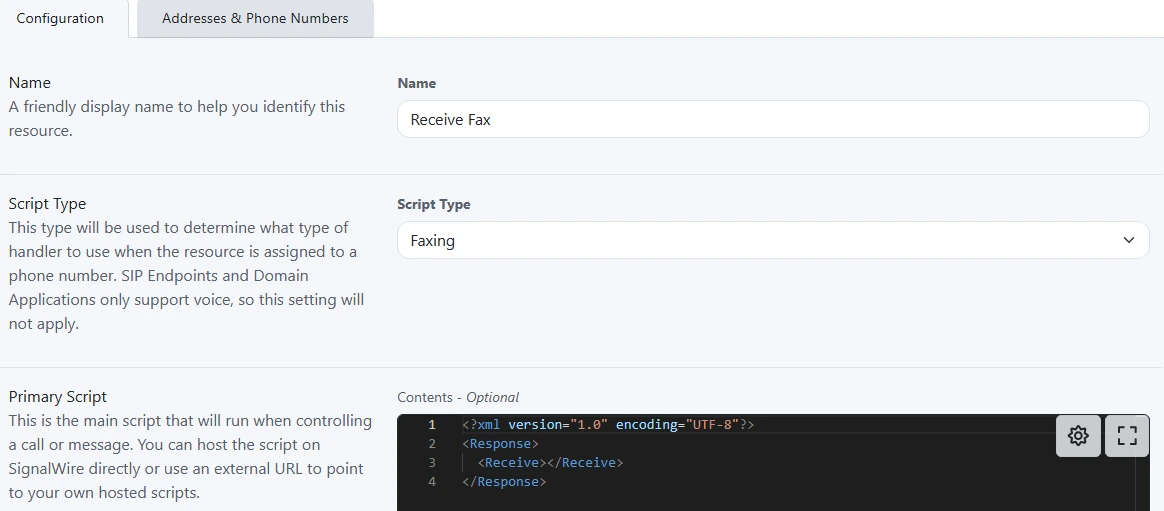Image resolution: width=1164 pixels, height=511 pixels.
Task: Focus the Name field containing Receive Fax
Action: point(772,119)
